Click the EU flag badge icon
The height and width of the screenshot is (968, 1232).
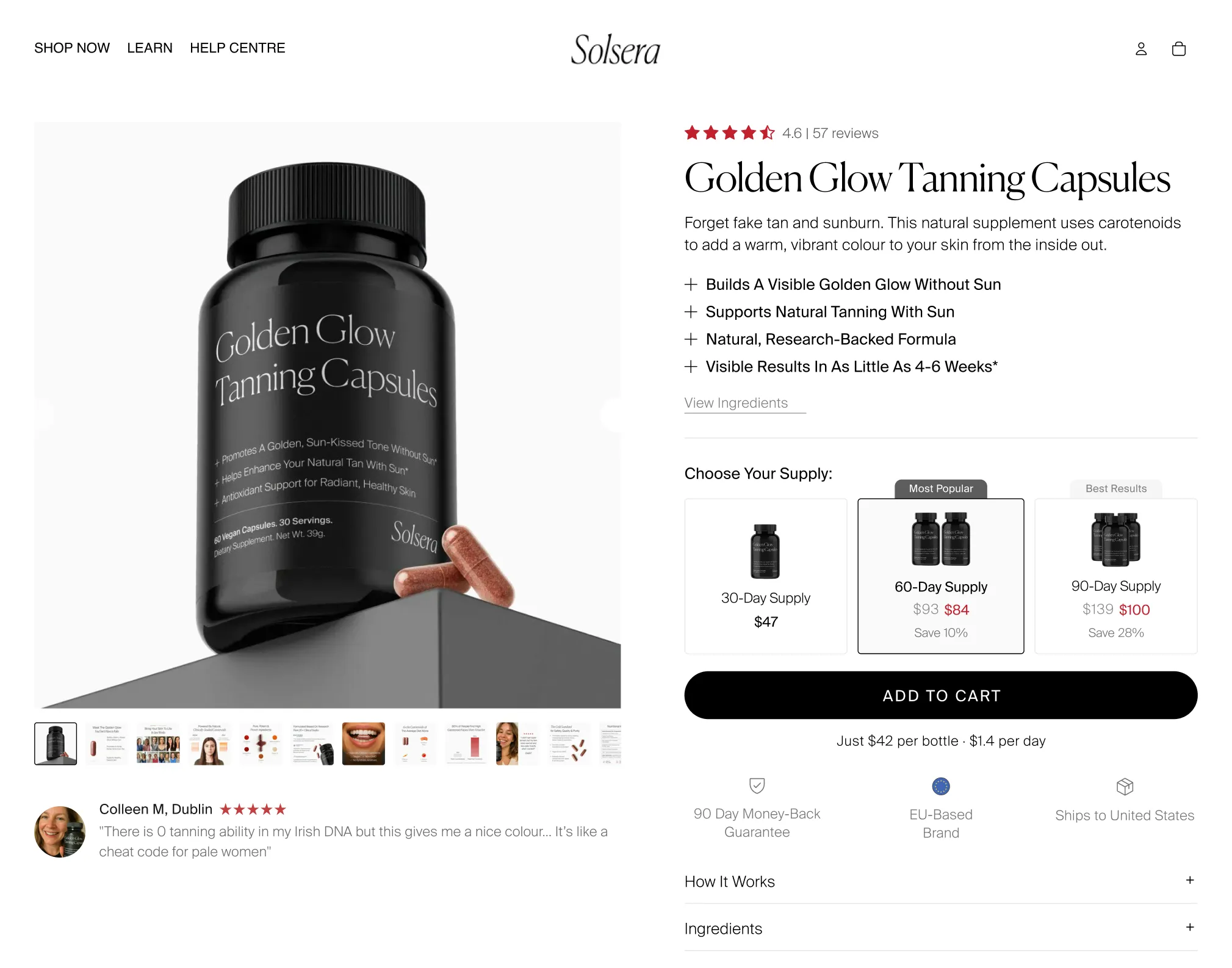click(940, 786)
